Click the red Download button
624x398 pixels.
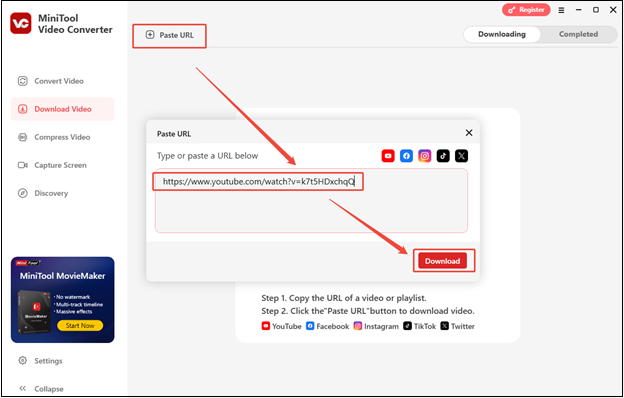[442, 261]
